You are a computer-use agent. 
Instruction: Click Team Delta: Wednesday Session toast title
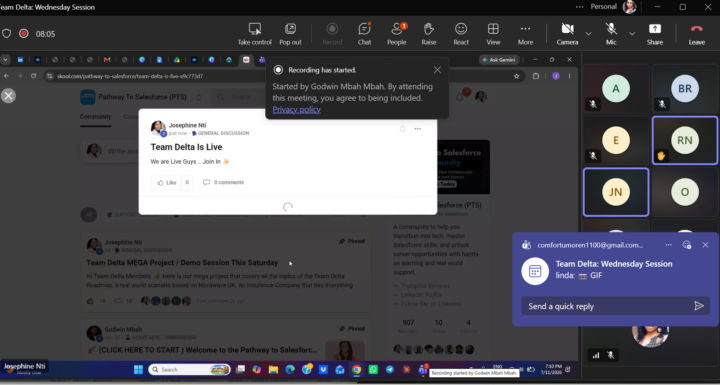pyautogui.click(x=614, y=264)
